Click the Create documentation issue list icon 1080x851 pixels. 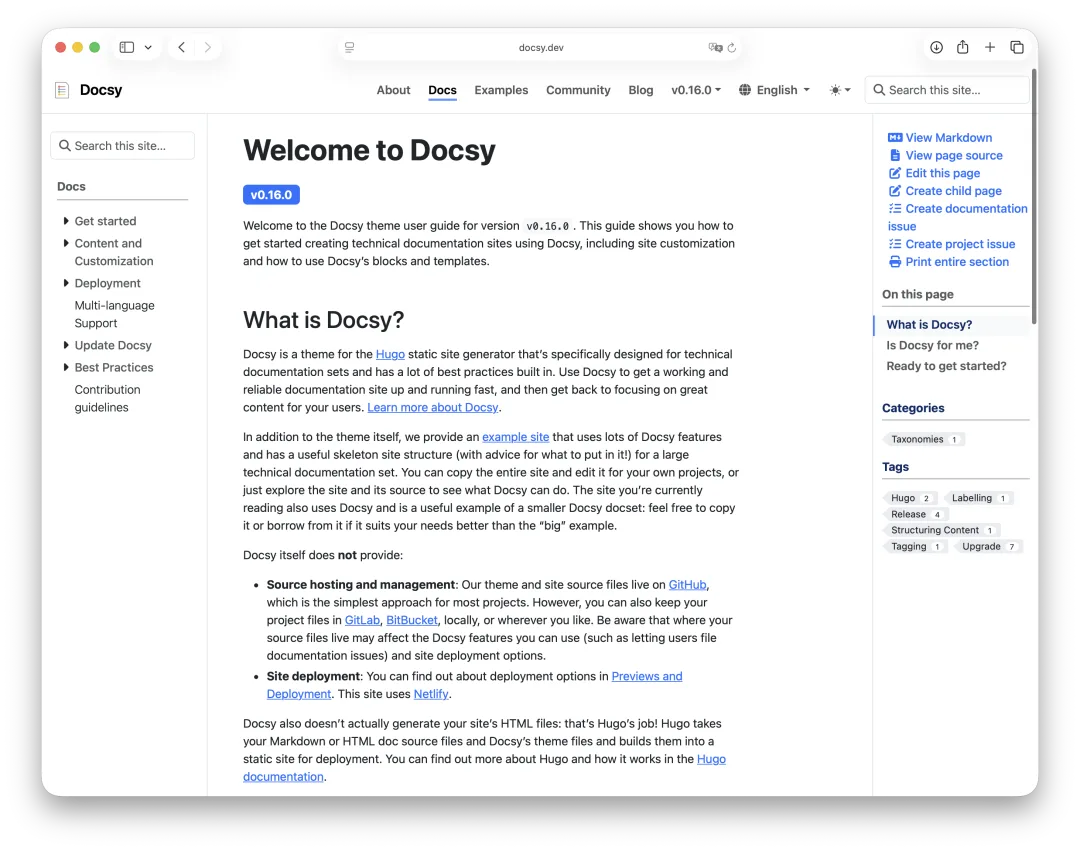pos(895,209)
